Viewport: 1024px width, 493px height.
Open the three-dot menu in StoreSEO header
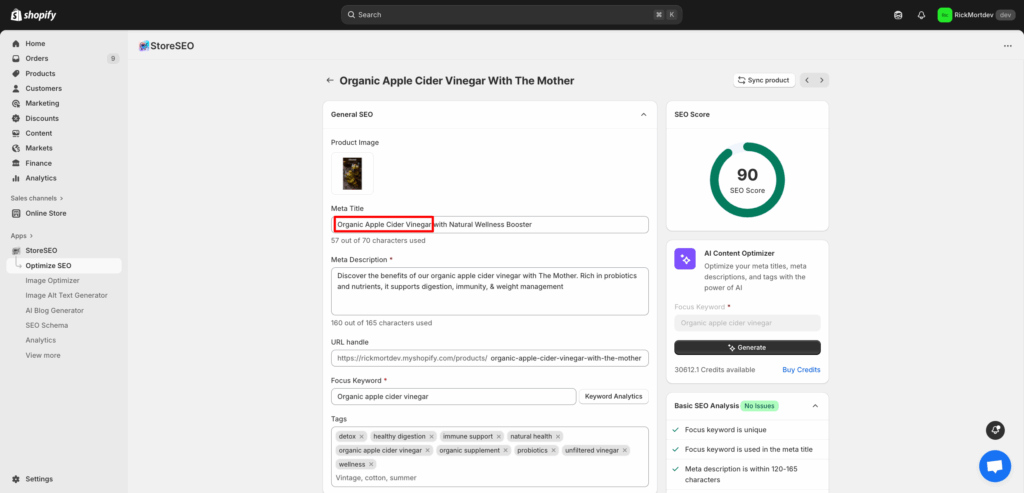(x=1005, y=46)
